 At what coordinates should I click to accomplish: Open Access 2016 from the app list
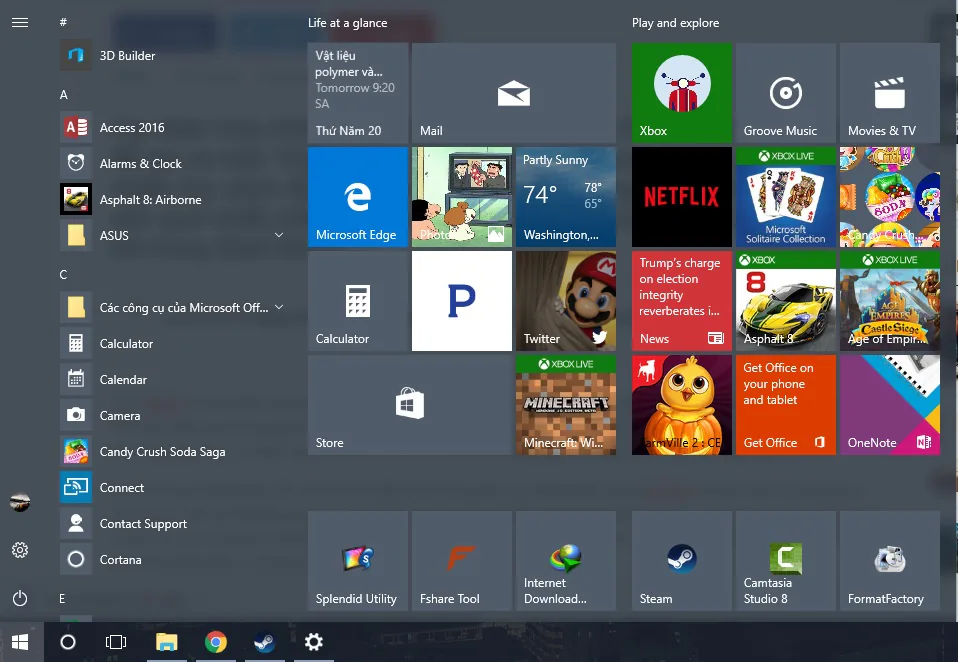pyautogui.click(x=174, y=128)
